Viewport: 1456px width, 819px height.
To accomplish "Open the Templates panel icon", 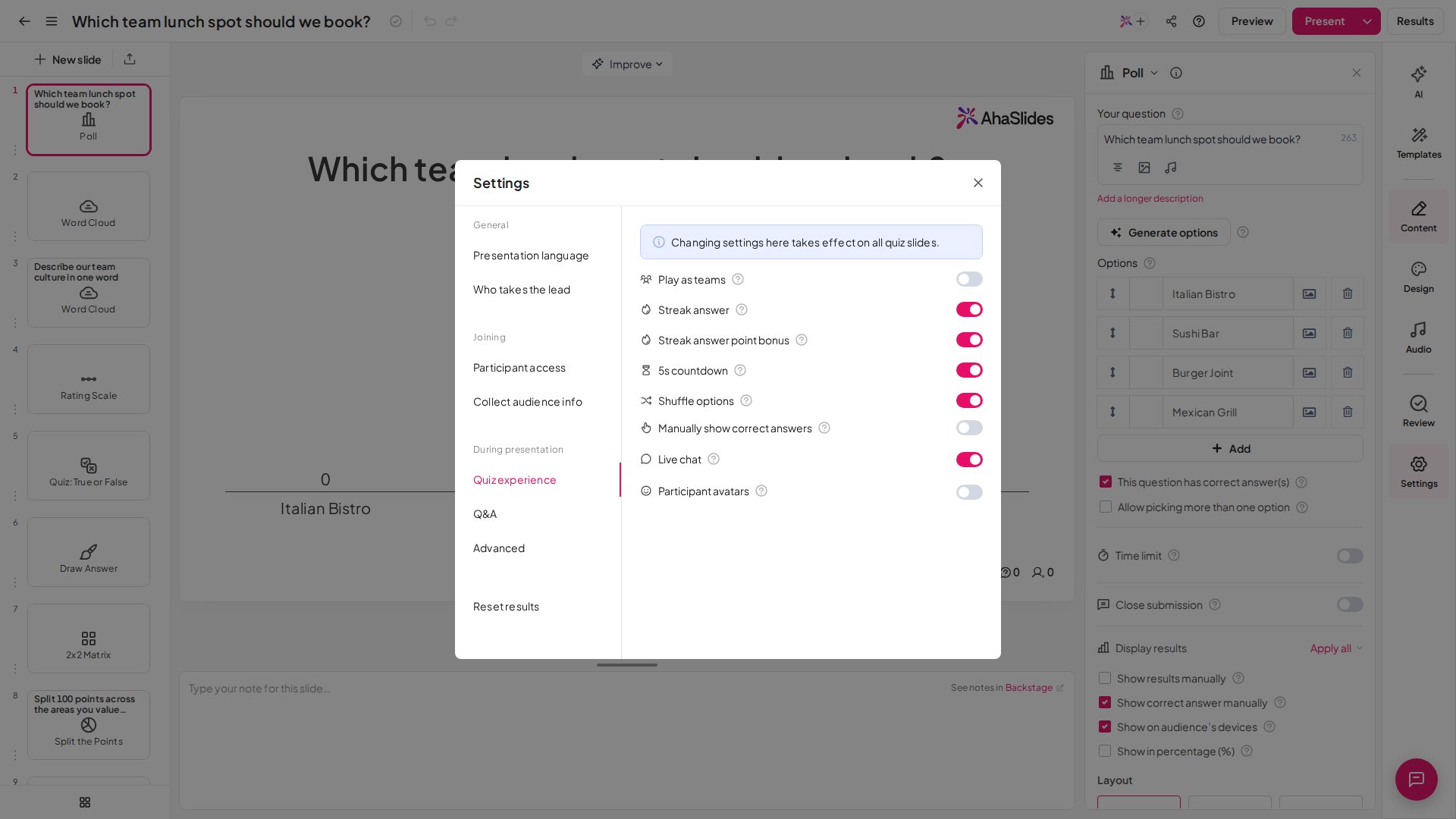I will point(1418,143).
